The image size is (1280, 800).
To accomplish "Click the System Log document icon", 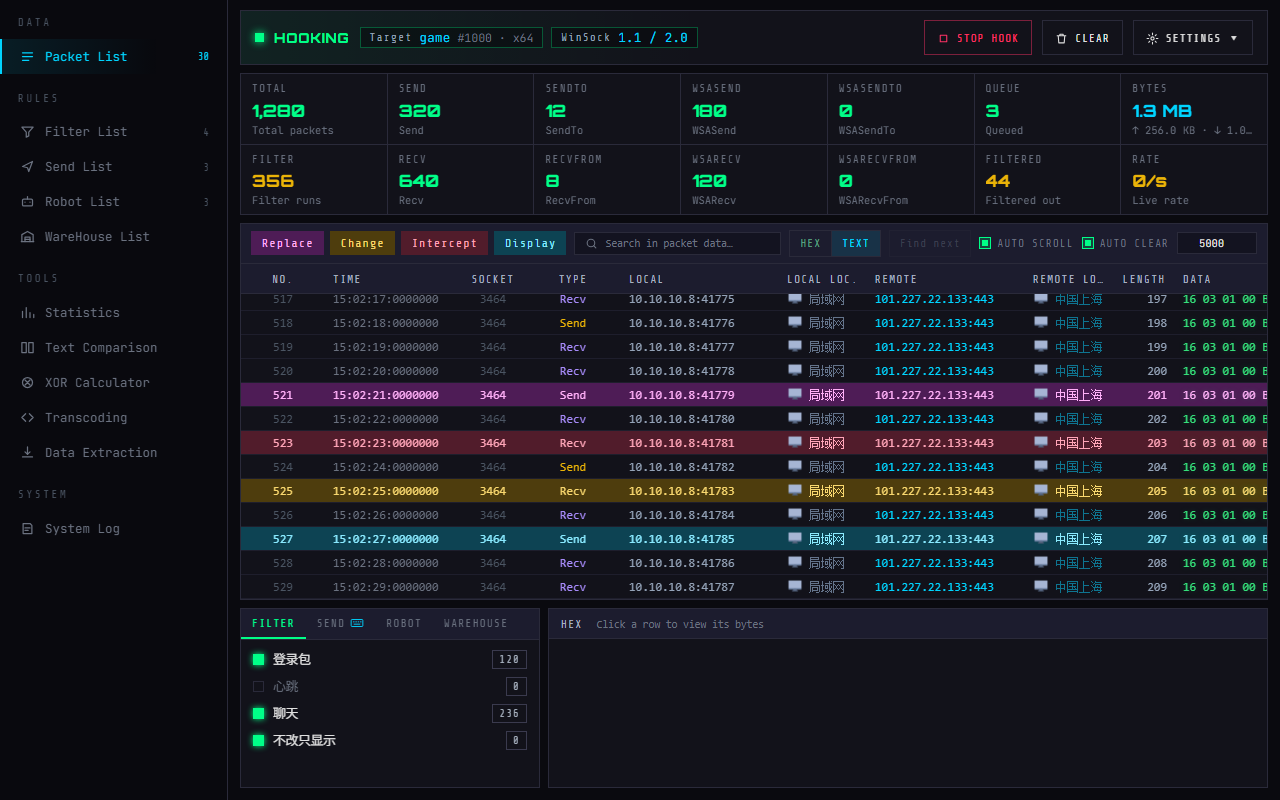I will pyautogui.click(x=27, y=529).
